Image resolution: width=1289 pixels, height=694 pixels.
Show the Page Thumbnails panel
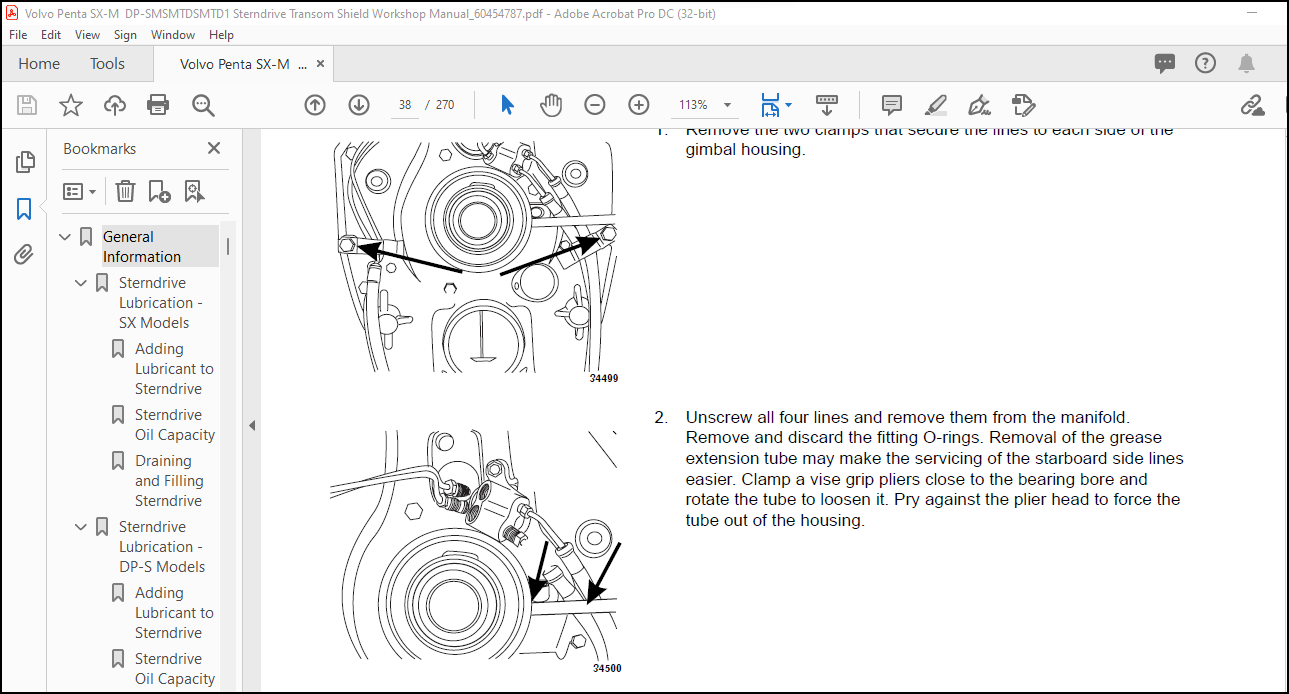click(24, 162)
